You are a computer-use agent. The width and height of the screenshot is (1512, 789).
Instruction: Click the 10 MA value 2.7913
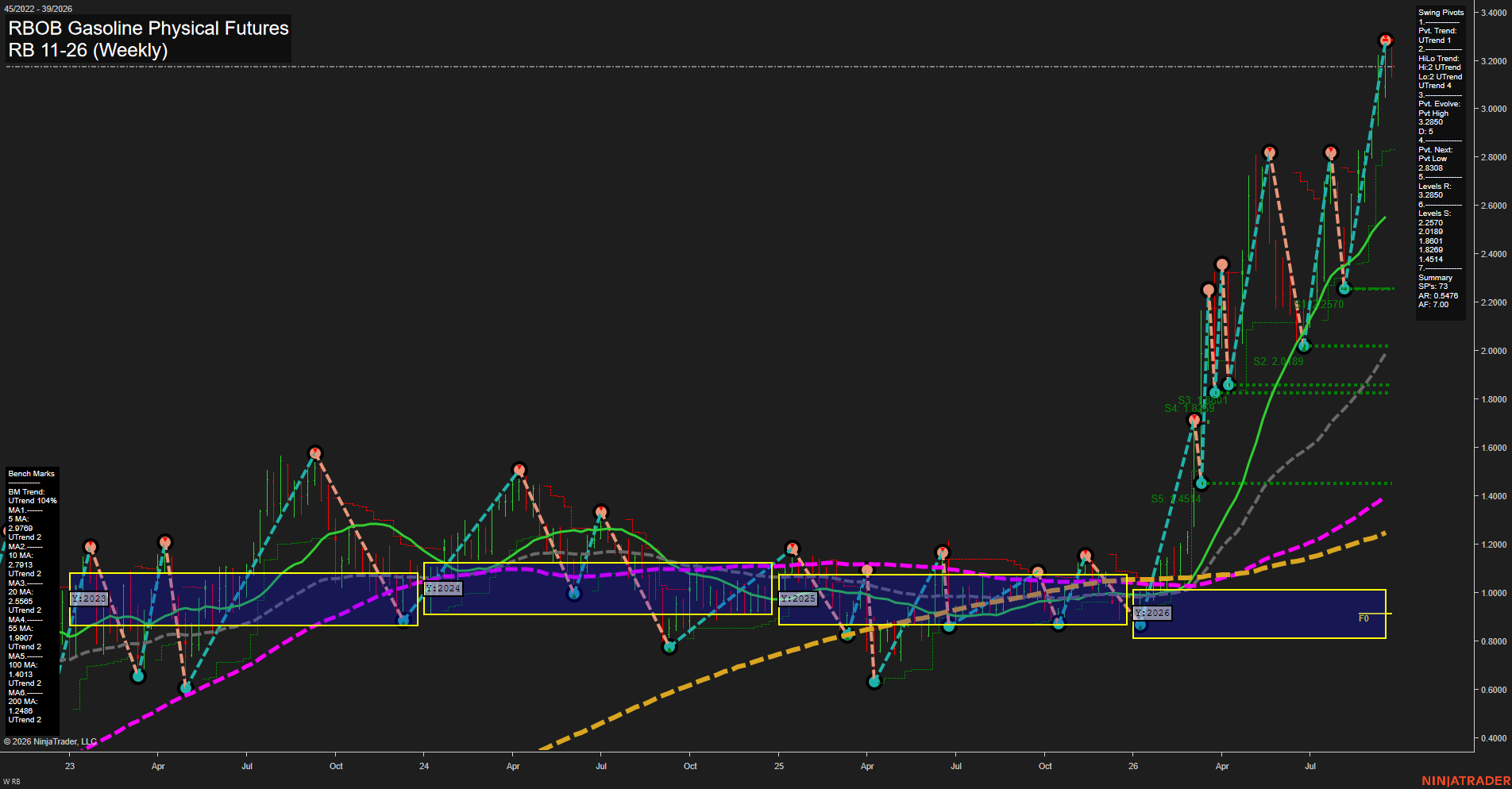point(21,565)
